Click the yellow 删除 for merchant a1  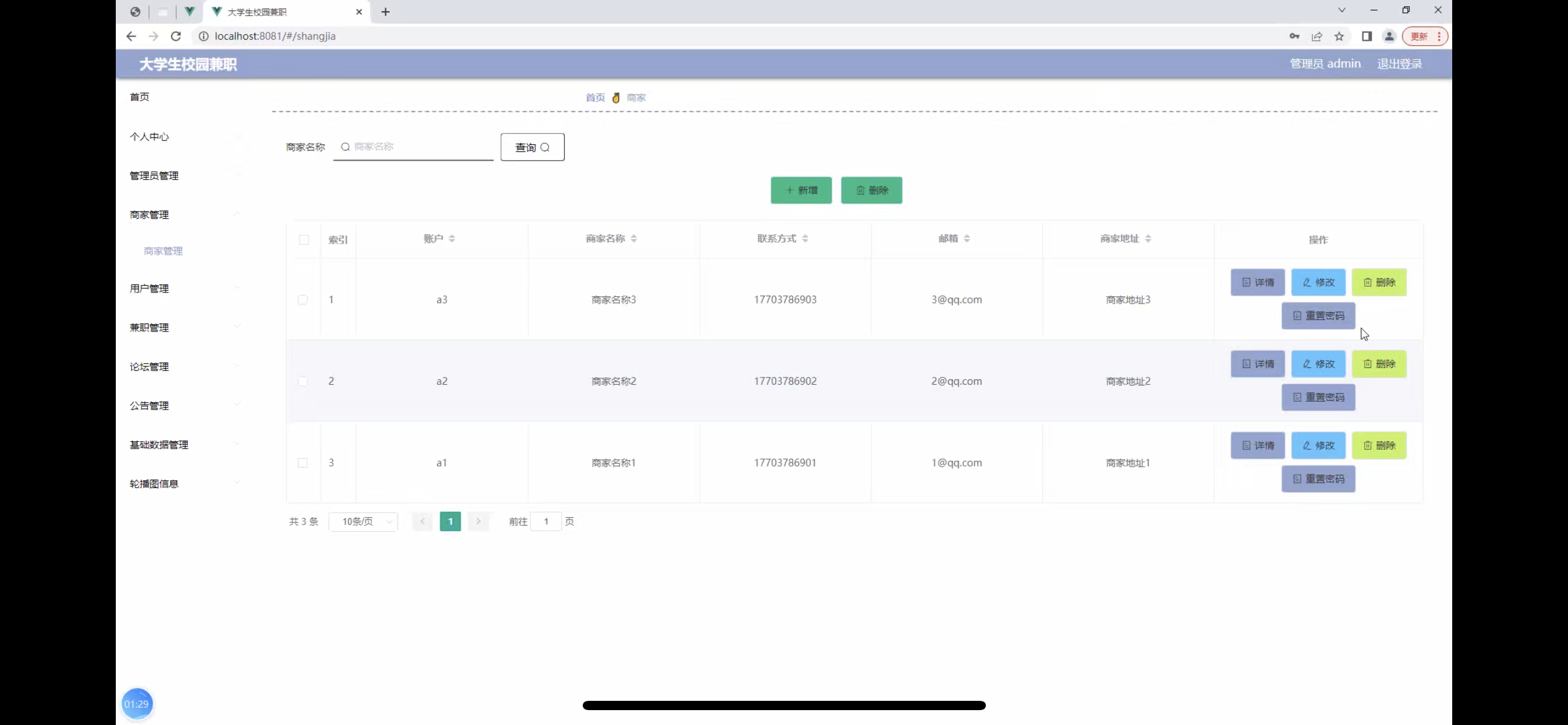click(1379, 446)
